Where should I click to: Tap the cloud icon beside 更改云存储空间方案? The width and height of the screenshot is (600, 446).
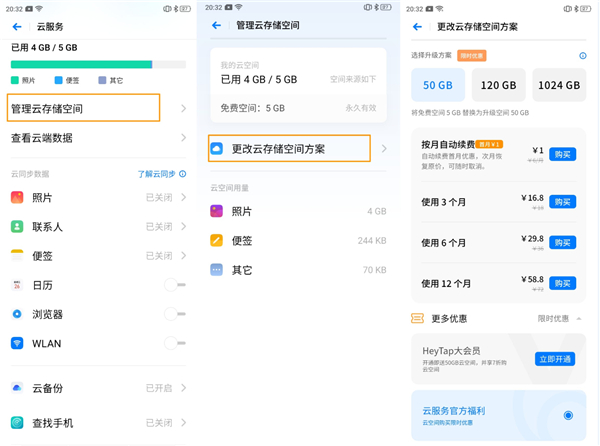(217, 148)
